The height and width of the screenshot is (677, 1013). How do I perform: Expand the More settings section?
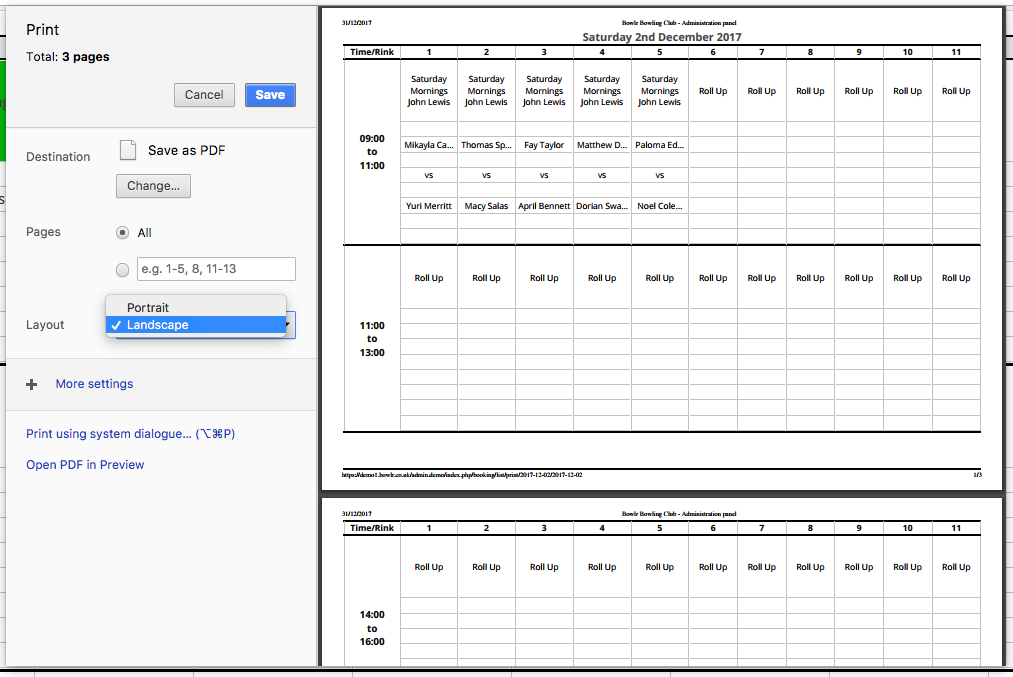93,384
